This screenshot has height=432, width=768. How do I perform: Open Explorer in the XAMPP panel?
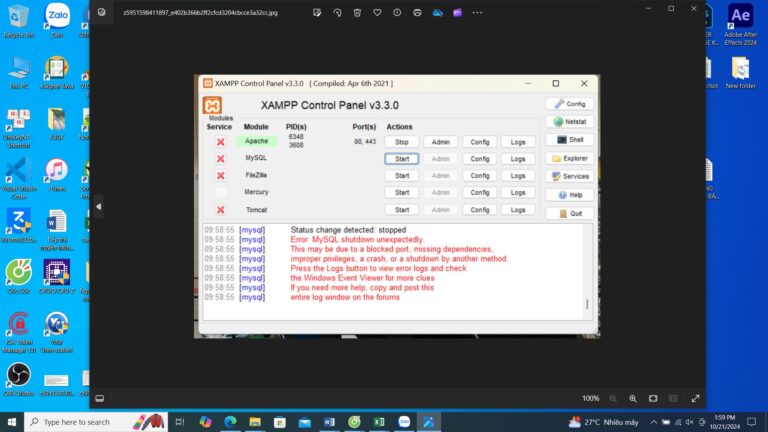point(570,158)
